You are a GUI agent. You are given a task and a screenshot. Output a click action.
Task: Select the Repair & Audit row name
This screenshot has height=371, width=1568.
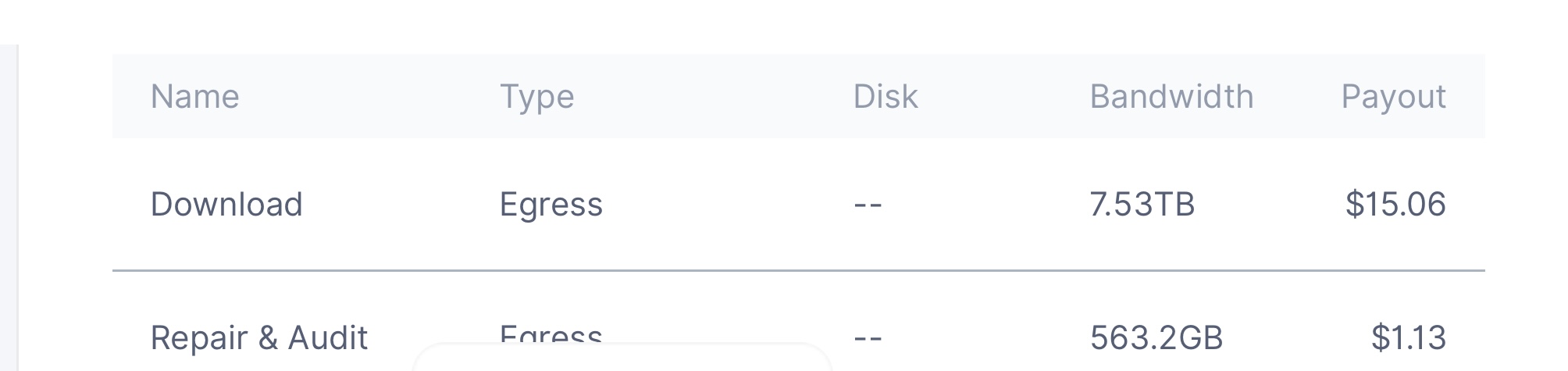[258, 338]
